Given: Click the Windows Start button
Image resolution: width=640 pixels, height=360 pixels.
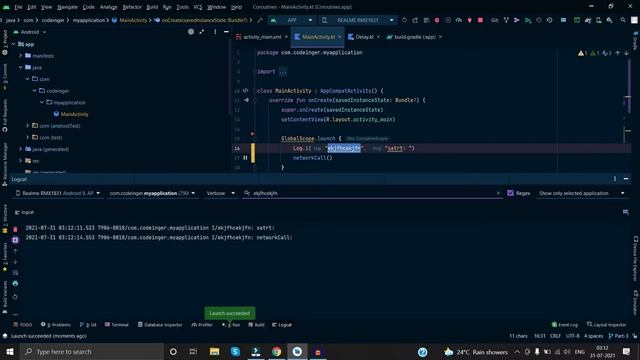Looking at the screenshot, I should [9, 351].
